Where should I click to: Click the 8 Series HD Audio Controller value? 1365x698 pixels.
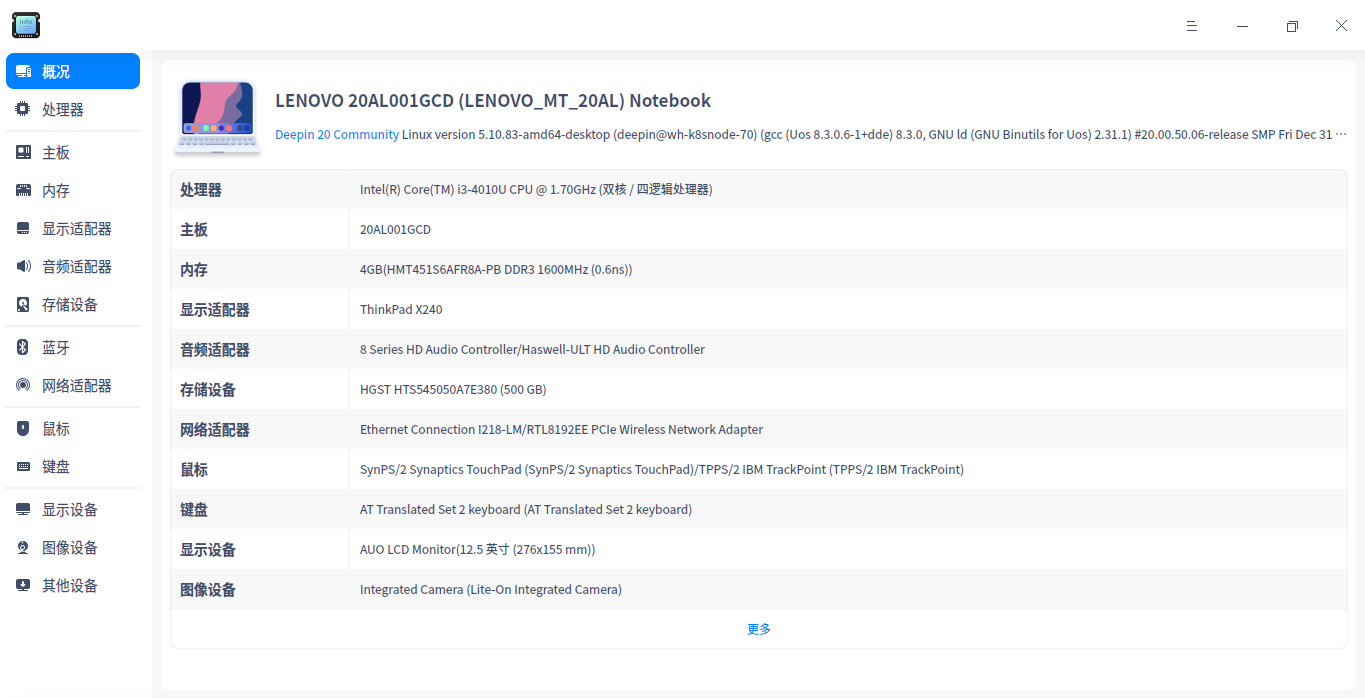point(532,349)
